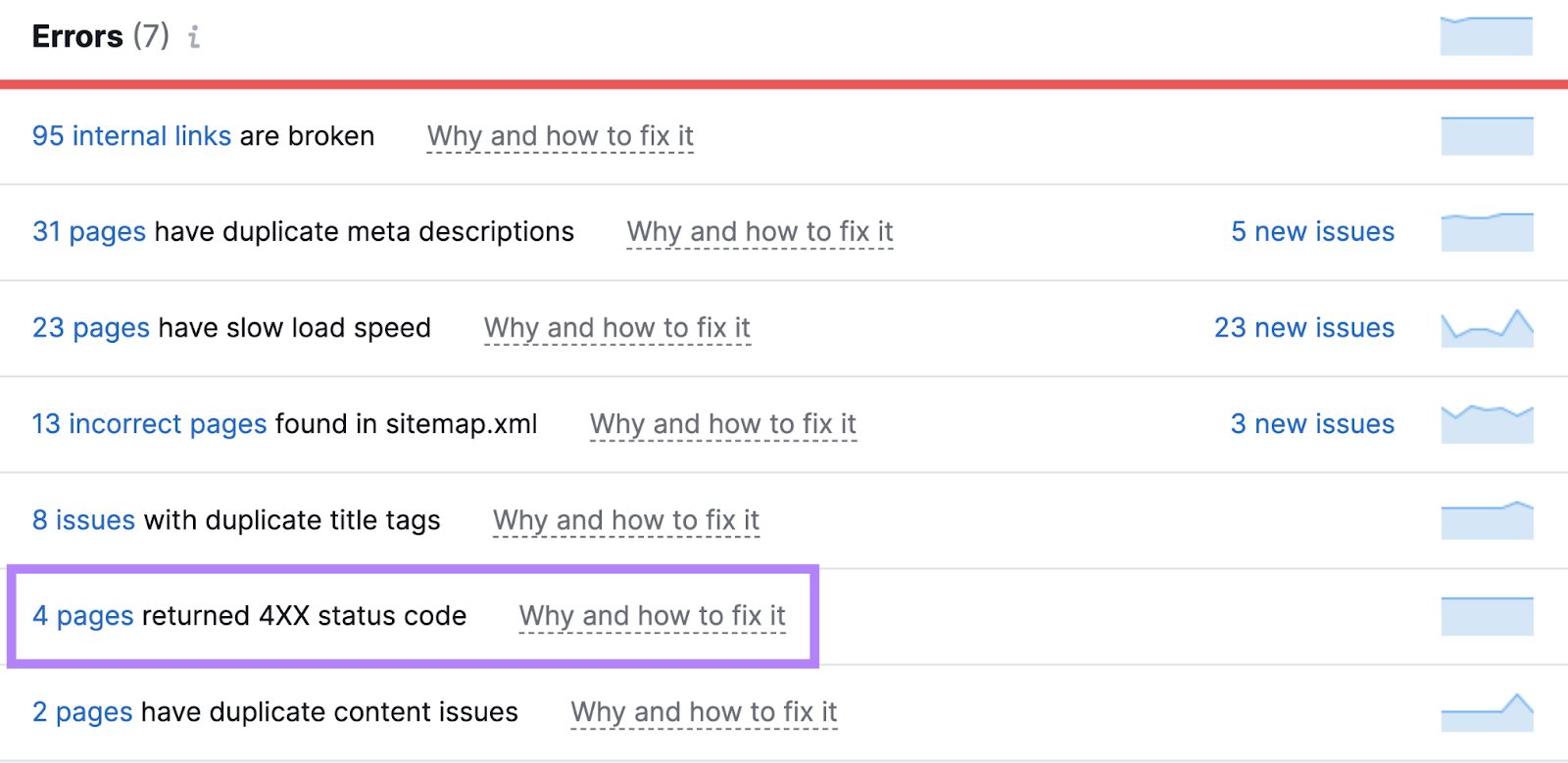This screenshot has height=763, width=1568.
Task: Open the '95 internal links' broken link
Action: (x=131, y=136)
